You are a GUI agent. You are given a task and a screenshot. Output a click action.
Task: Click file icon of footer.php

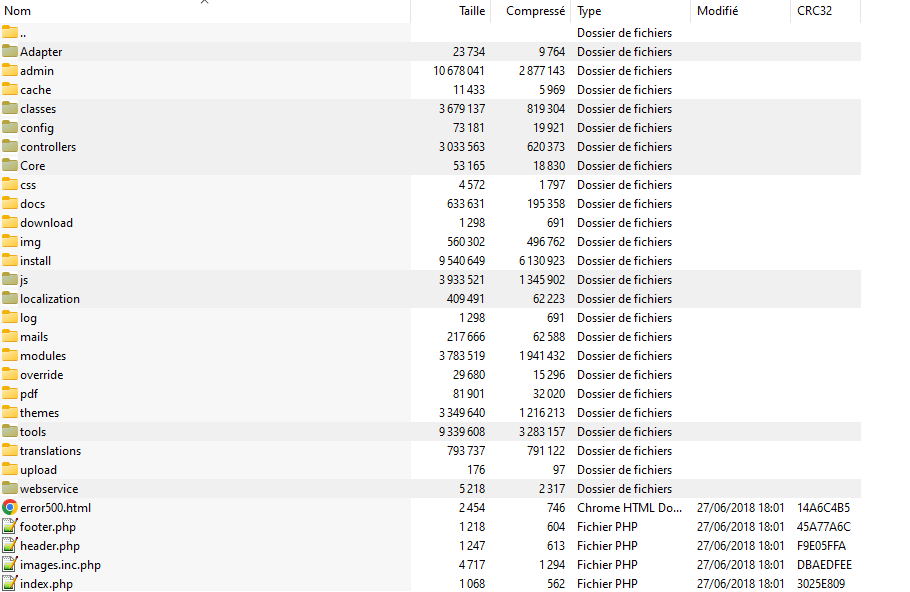(x=10, y=526)
